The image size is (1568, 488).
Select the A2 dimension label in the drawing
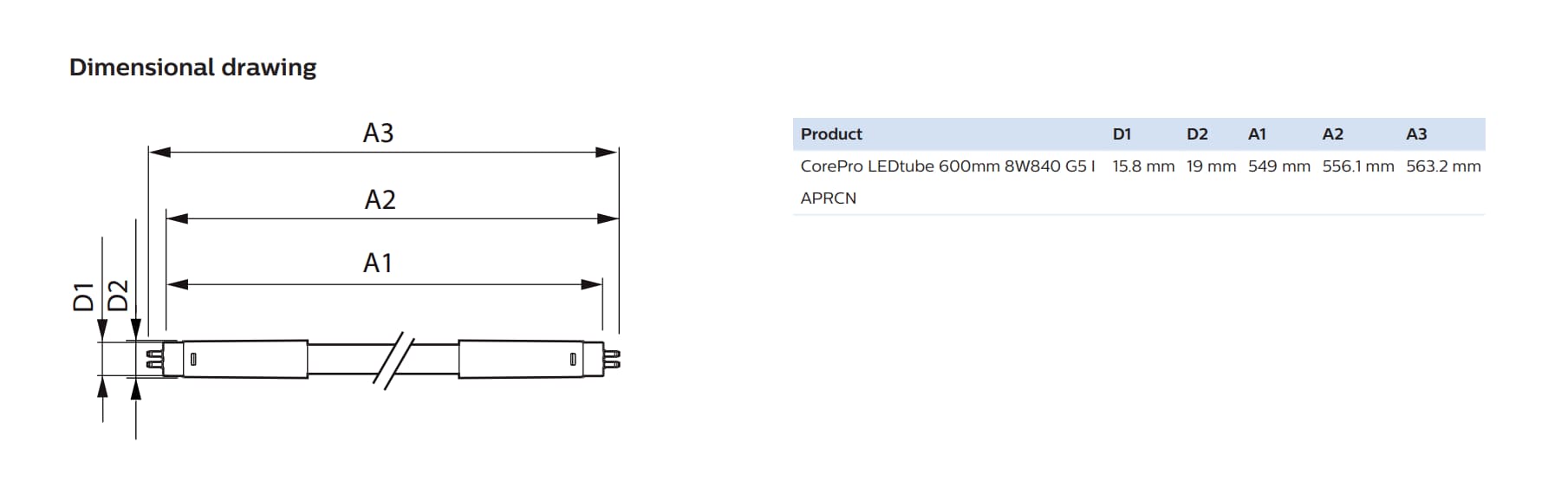pos(381,199)
